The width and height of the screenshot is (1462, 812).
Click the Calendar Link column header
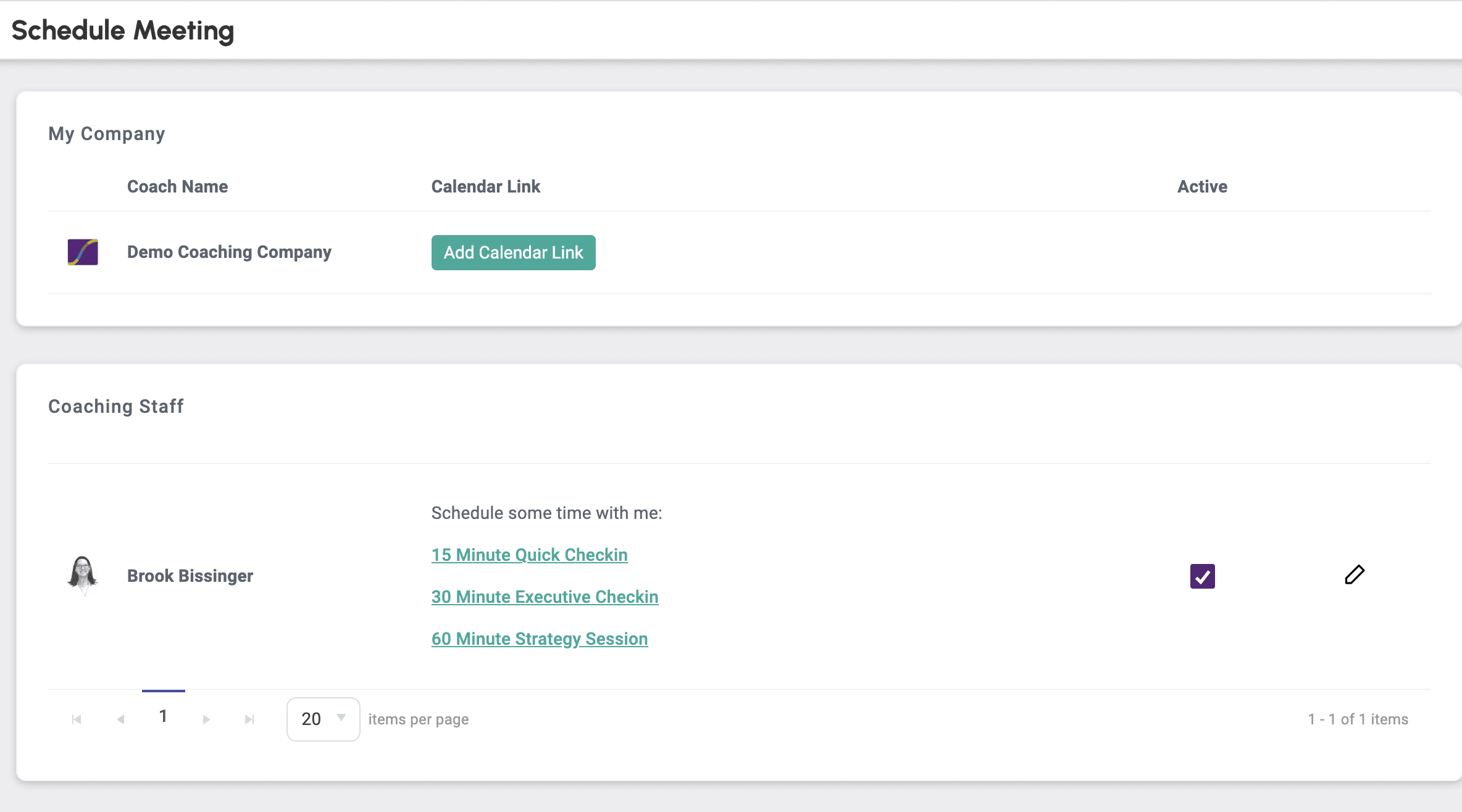coord(485,186)
